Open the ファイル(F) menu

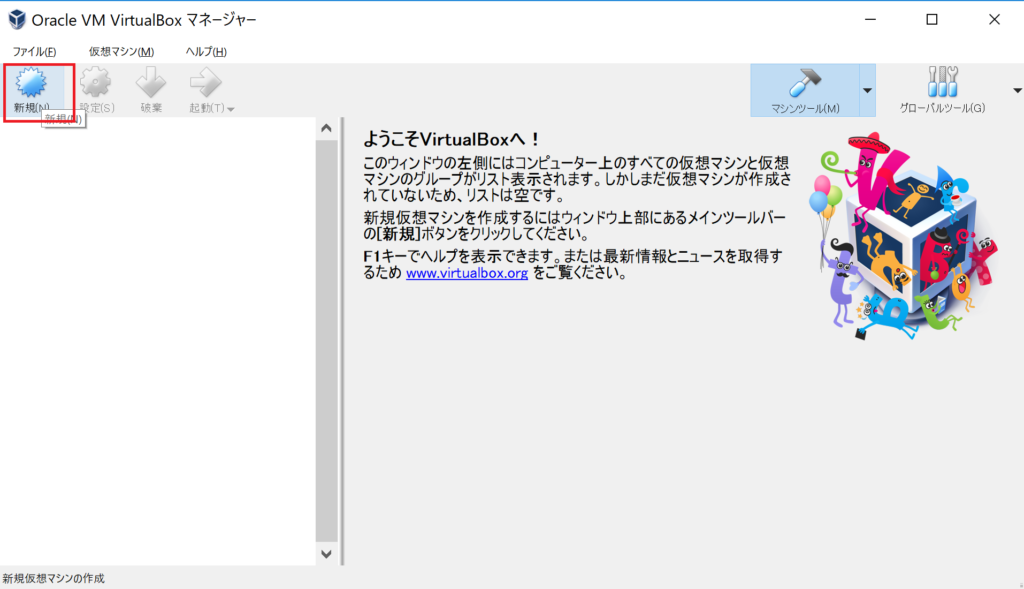[34, 52]
